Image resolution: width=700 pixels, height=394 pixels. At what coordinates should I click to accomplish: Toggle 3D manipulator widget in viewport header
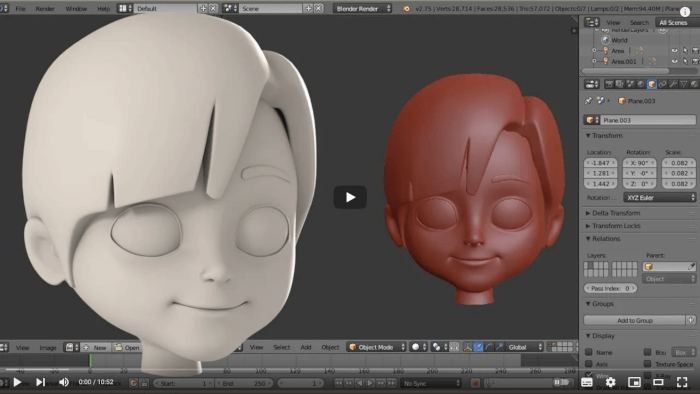click(x=467, y=347)
